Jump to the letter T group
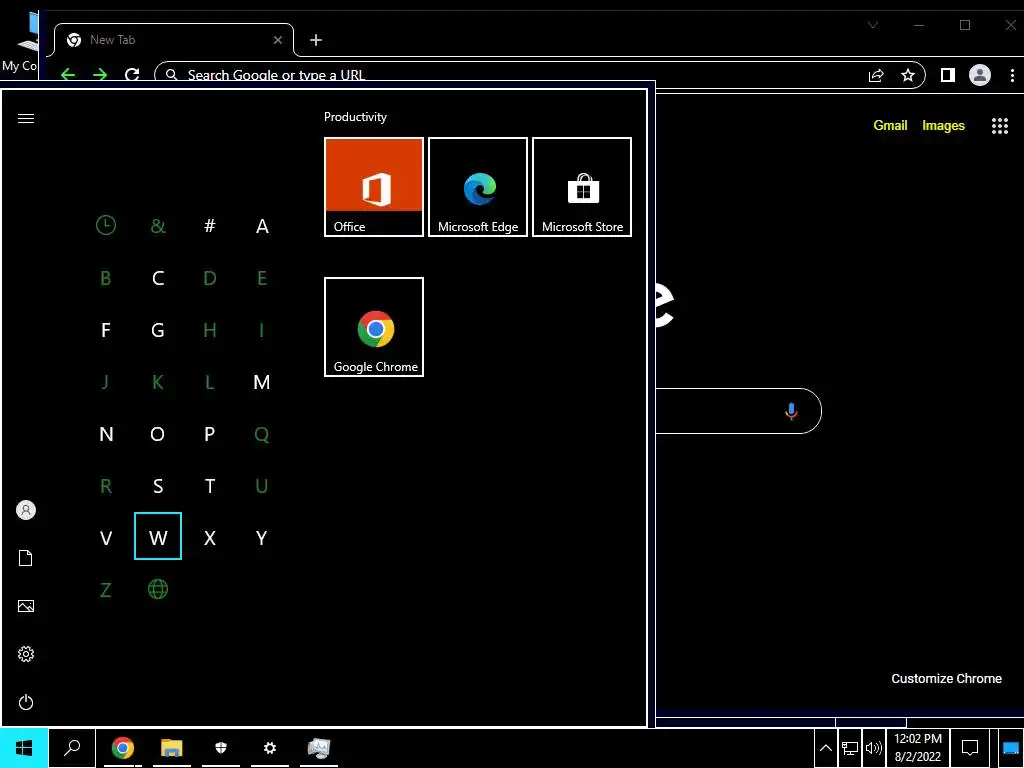This screenshot has height=768, width=1024. tap(210, 486)
